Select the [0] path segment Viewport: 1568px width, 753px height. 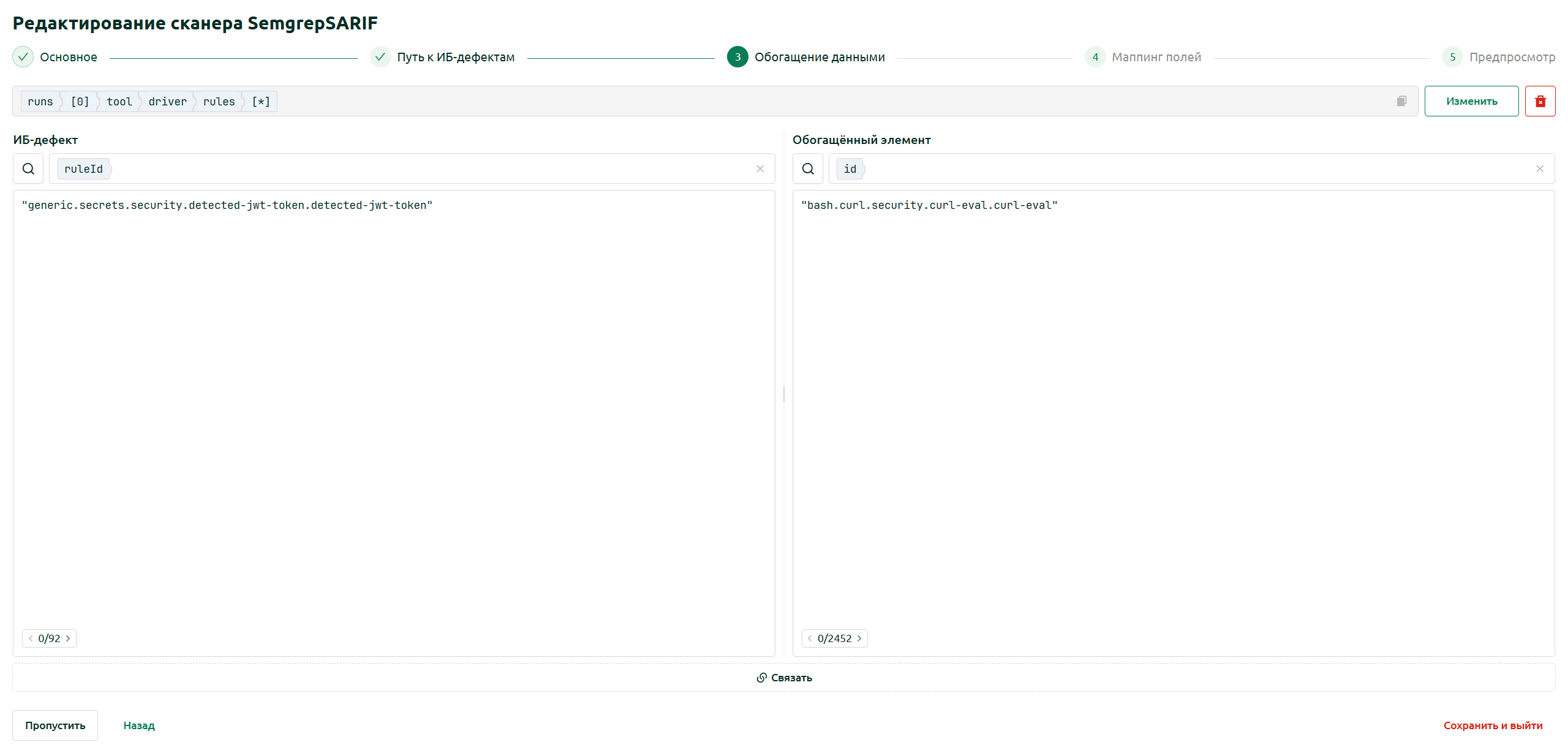point(80,102)
